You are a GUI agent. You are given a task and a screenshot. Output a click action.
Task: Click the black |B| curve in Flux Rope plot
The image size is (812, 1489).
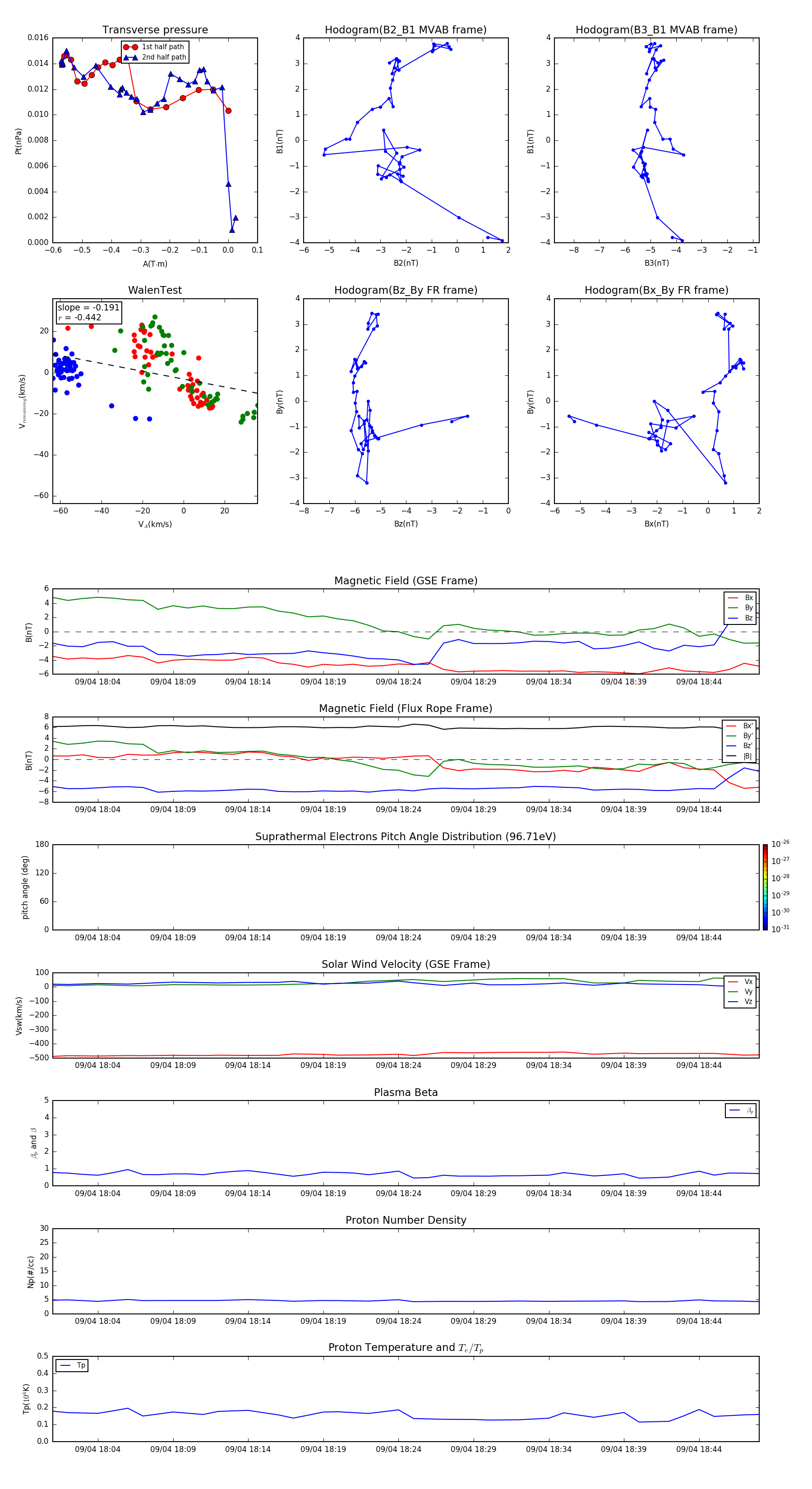tap(406, 727)
